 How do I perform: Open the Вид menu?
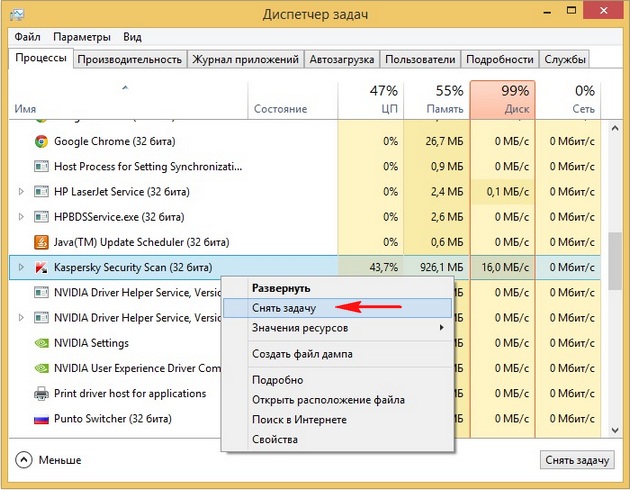point(132,37)
